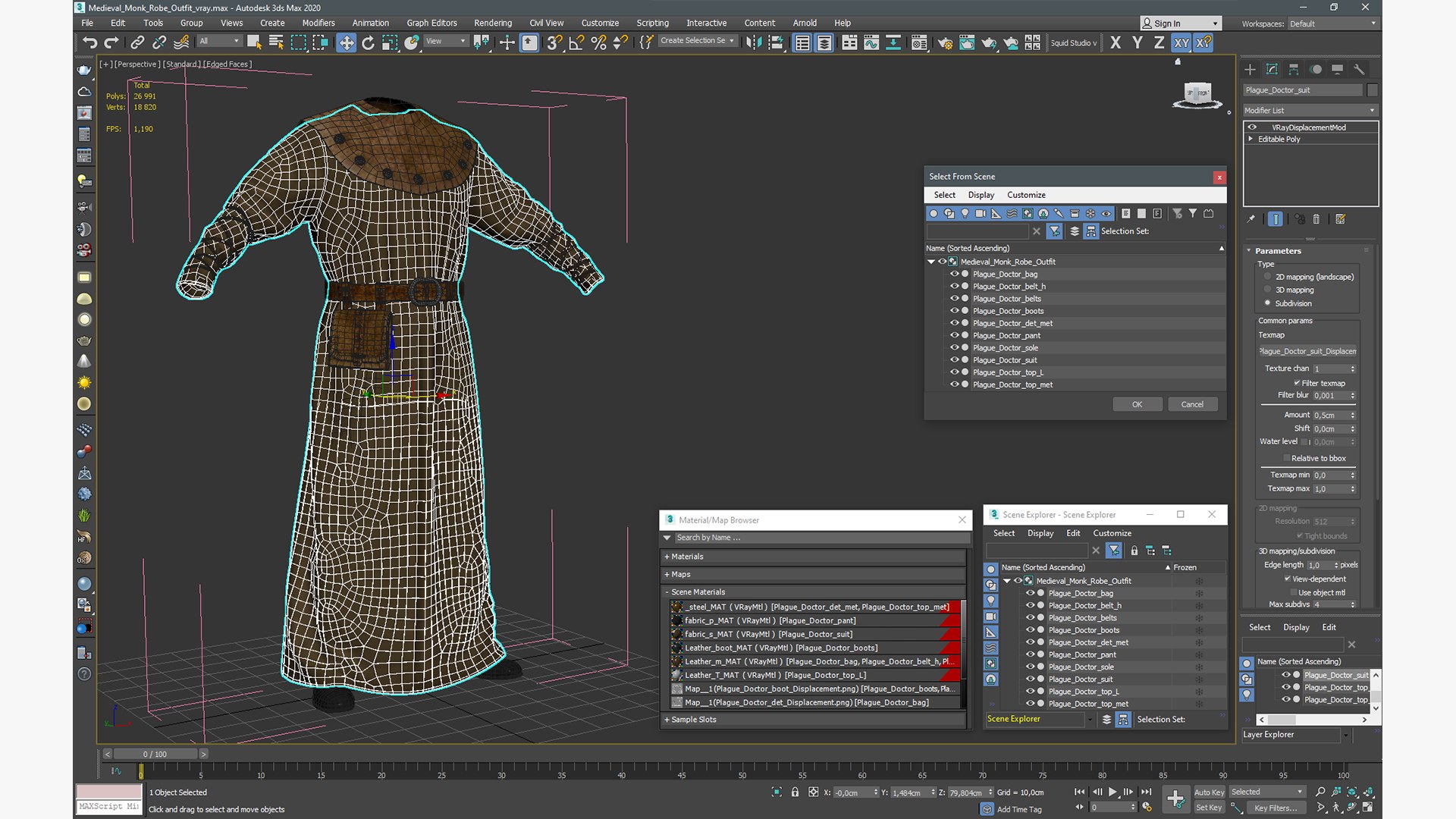The image size is (1456, 819).
Task: Collapse Medieval_Monk_Robe_Outfit in Select From Scene
Action: (931, 262)
